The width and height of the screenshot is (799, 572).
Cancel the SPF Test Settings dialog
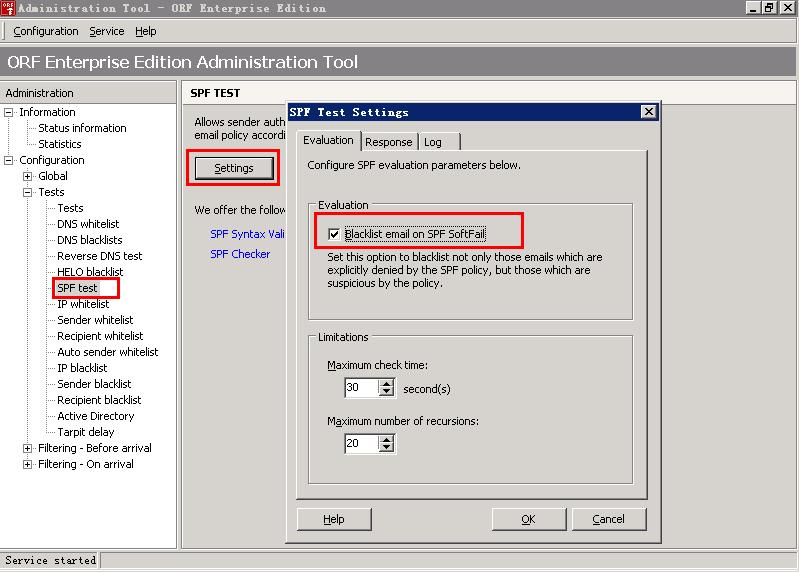608,519
